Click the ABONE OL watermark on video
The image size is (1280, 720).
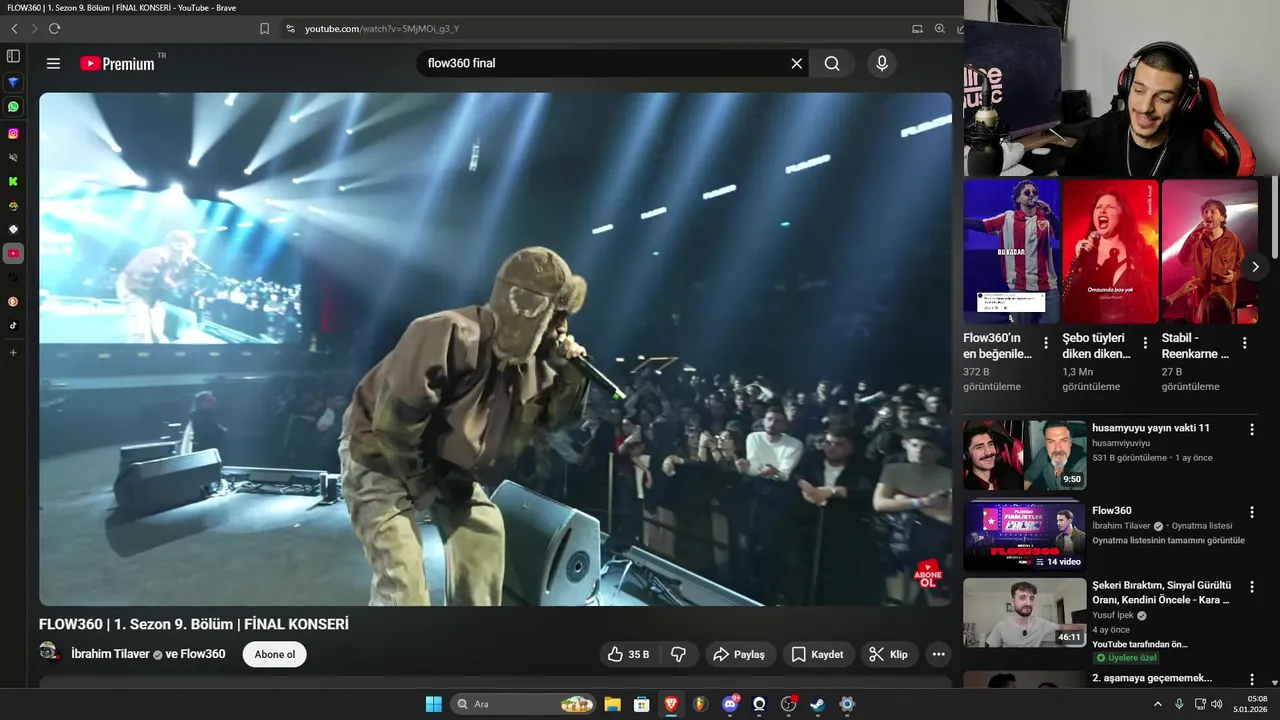(x=928, y=574)
